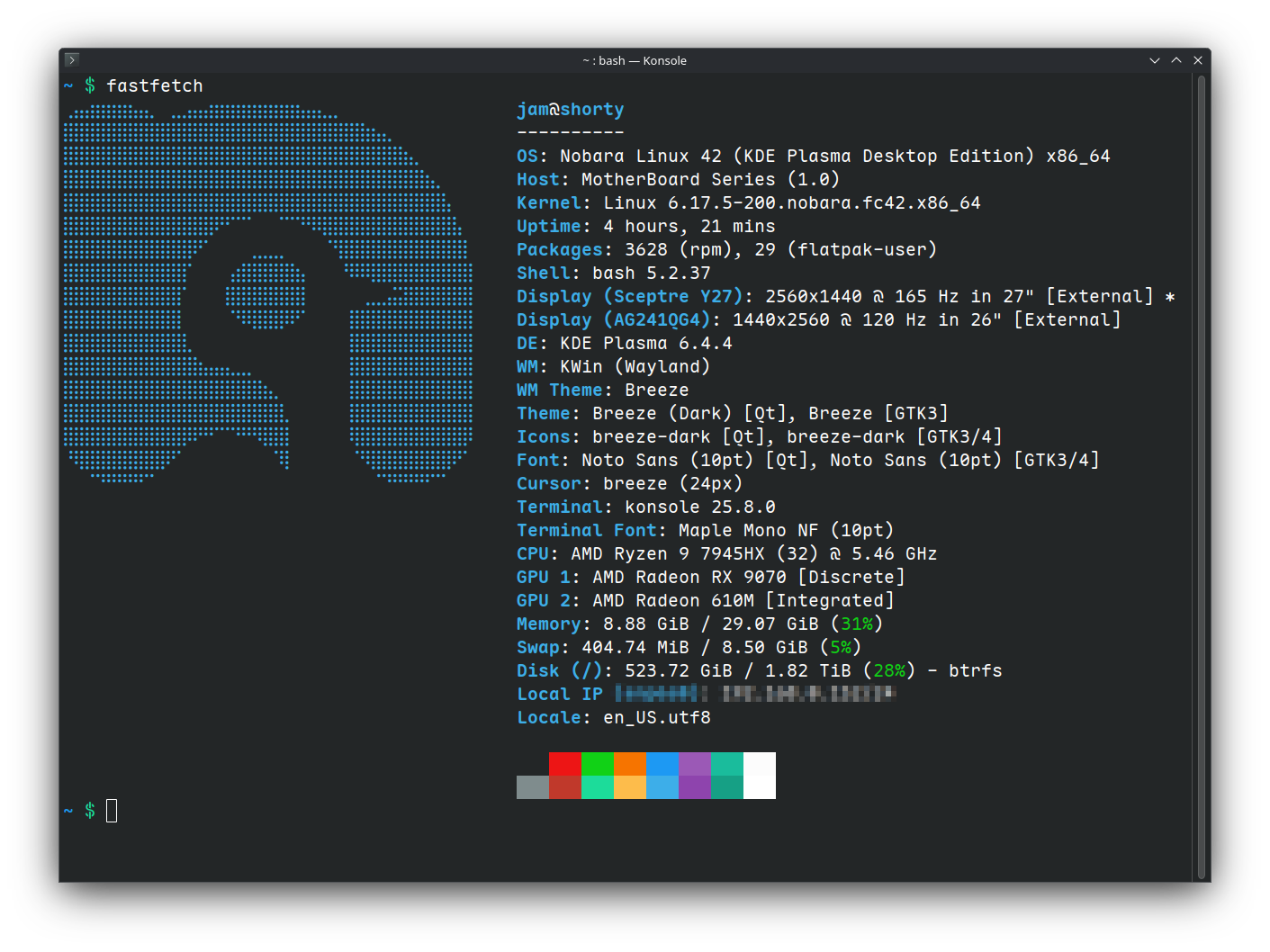Screen dimensions: 1270x952
Task: Click the Konsole window menu icon in title bar
Action: [72, 60]
